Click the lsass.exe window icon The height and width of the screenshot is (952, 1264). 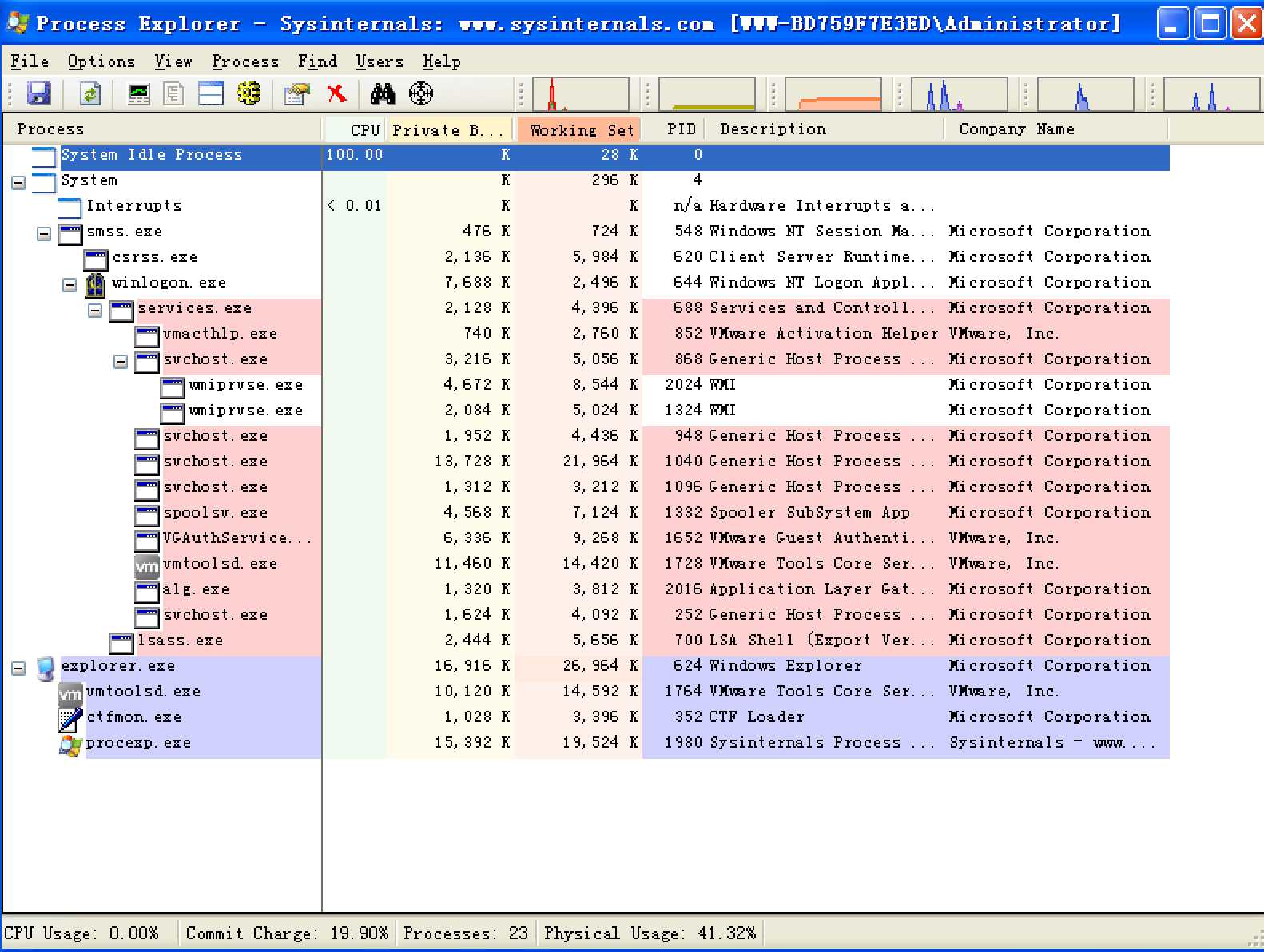click(x=121, y=642)
